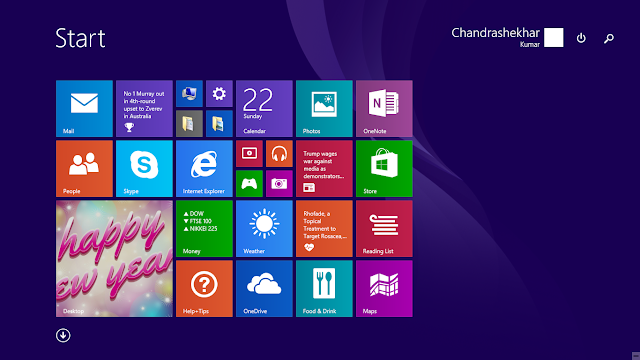Viewport: 640px width, 360px height.
Task: Open the Help+Tips tile
Action: (204, 289)
